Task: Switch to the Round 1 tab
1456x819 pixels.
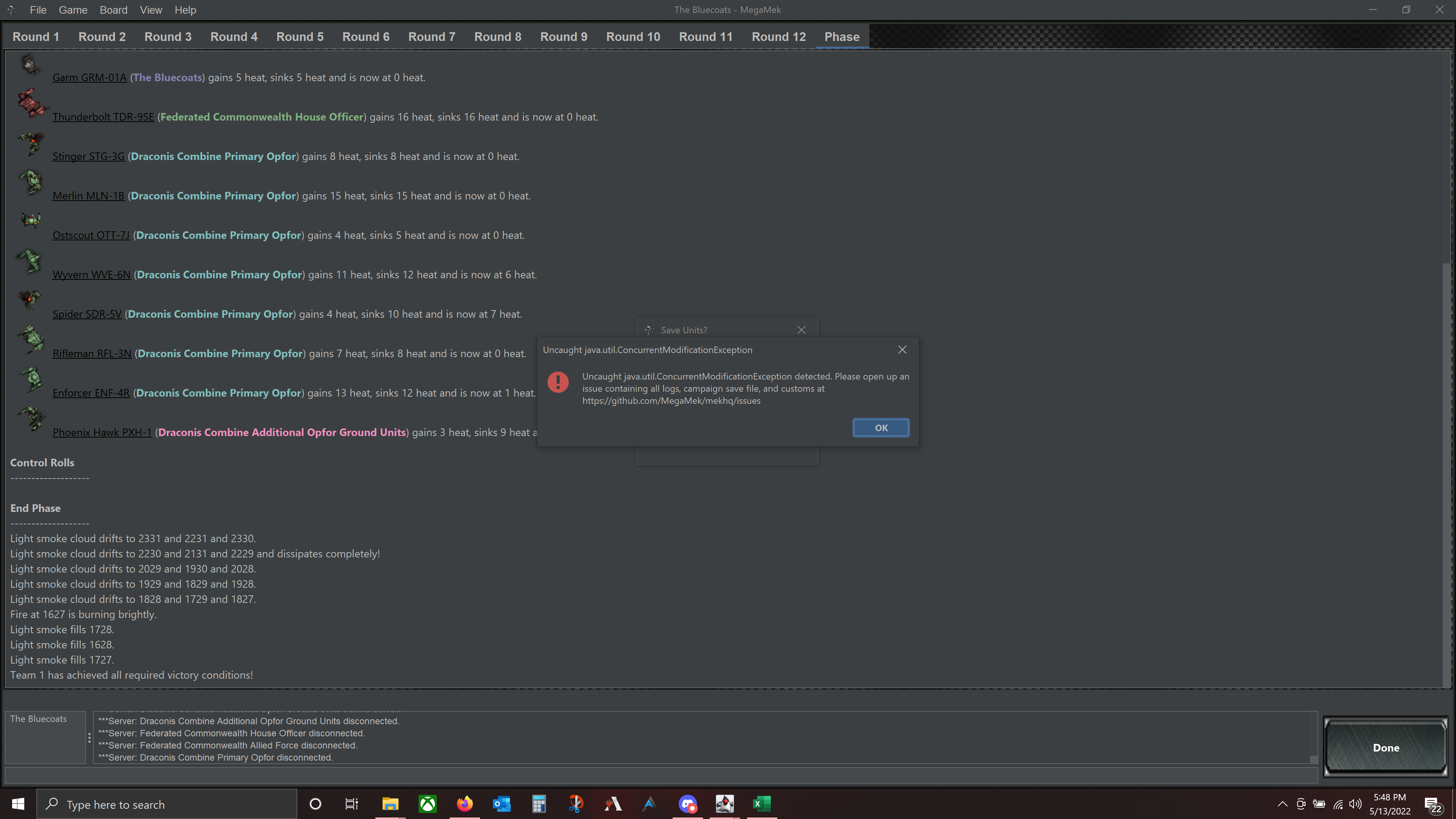Action: pos(36,37)
